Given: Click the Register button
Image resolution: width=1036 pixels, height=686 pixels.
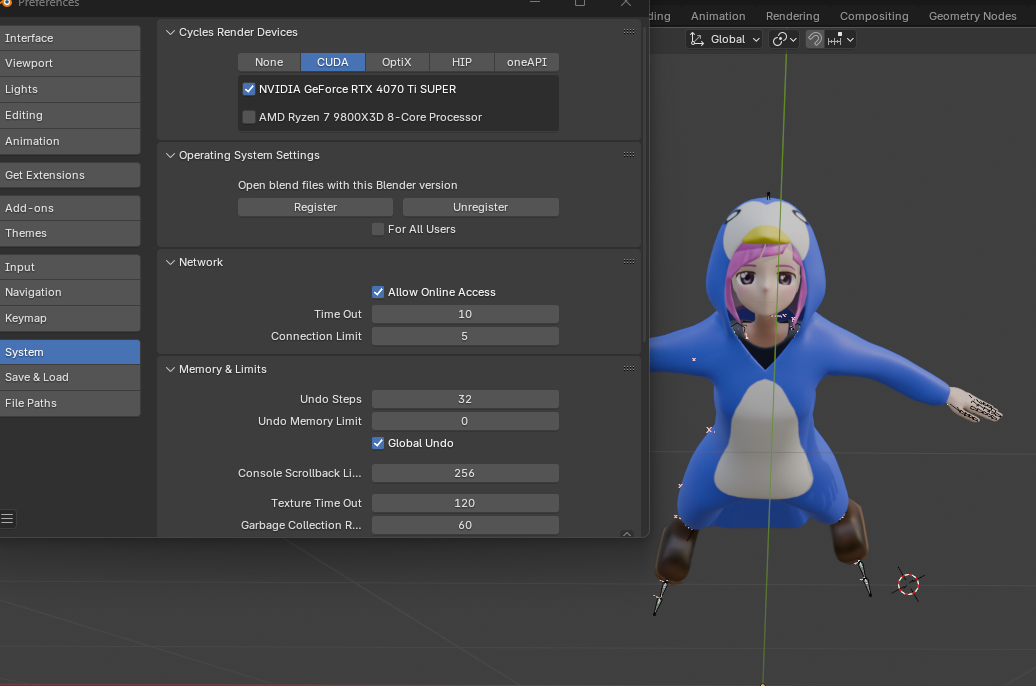Looking at the screenshot, I should 315,207.
